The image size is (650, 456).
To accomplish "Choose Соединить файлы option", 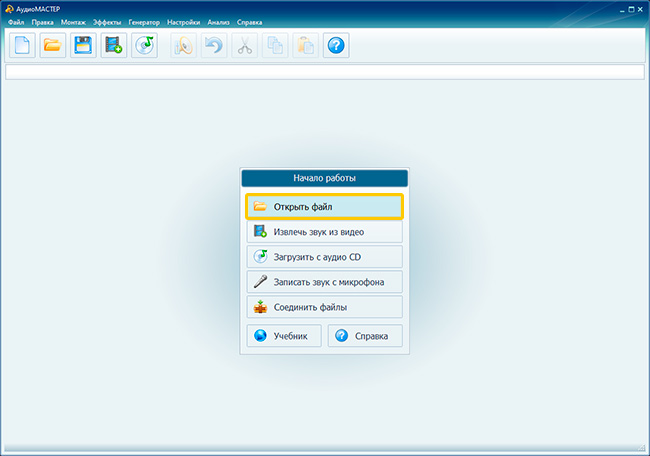I will tap(325, 307).
